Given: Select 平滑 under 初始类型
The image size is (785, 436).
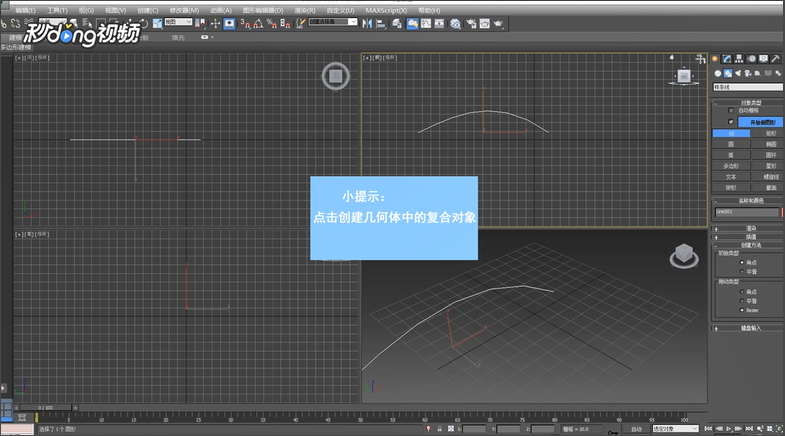Looking at the screenshot, I should click(742, 272).
